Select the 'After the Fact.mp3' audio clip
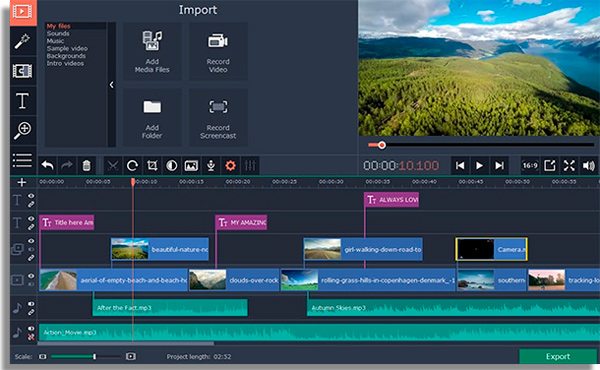Screen dimensions: 600x370 [170, 308]
